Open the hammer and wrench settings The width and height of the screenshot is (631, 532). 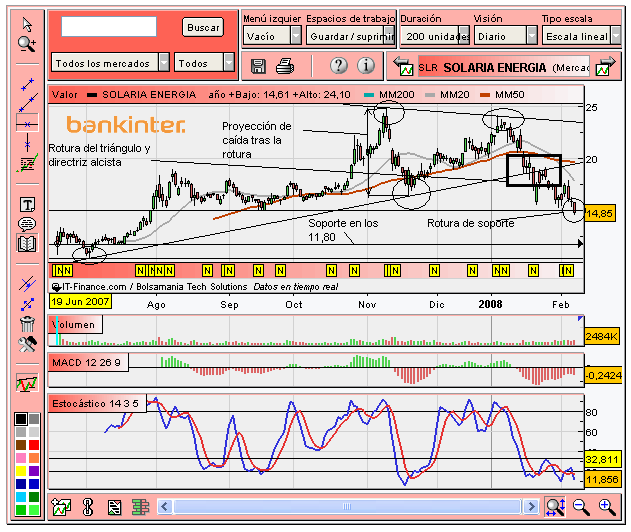point(27,344)
